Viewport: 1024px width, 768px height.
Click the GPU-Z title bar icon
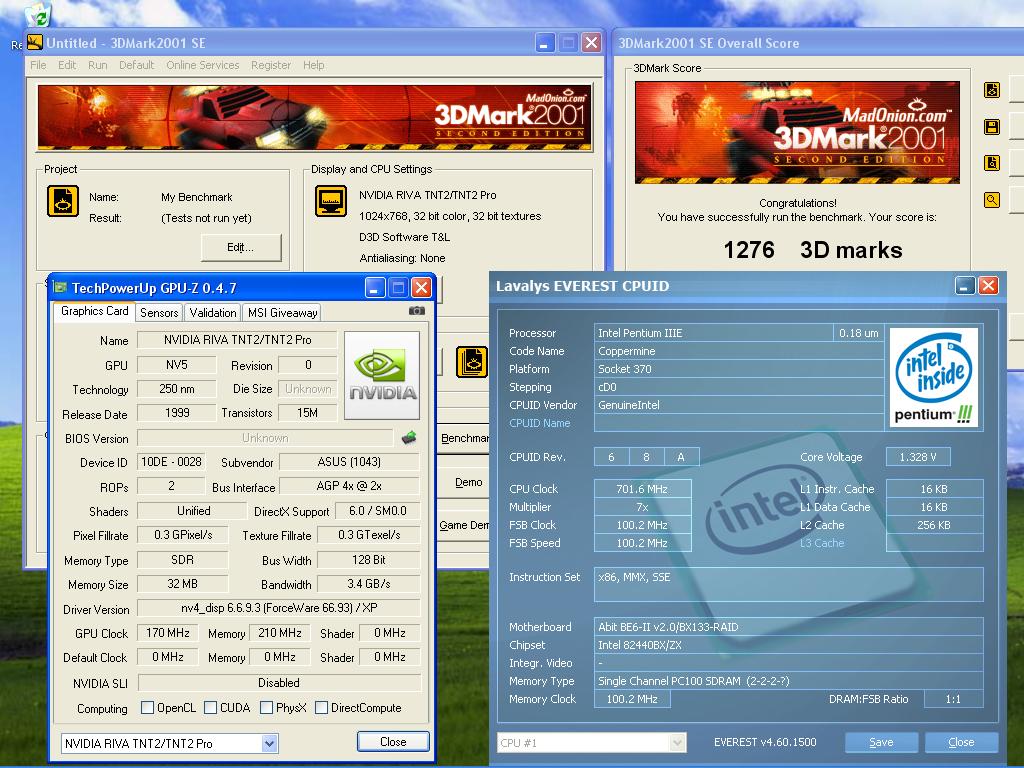[x=60, y=287]
